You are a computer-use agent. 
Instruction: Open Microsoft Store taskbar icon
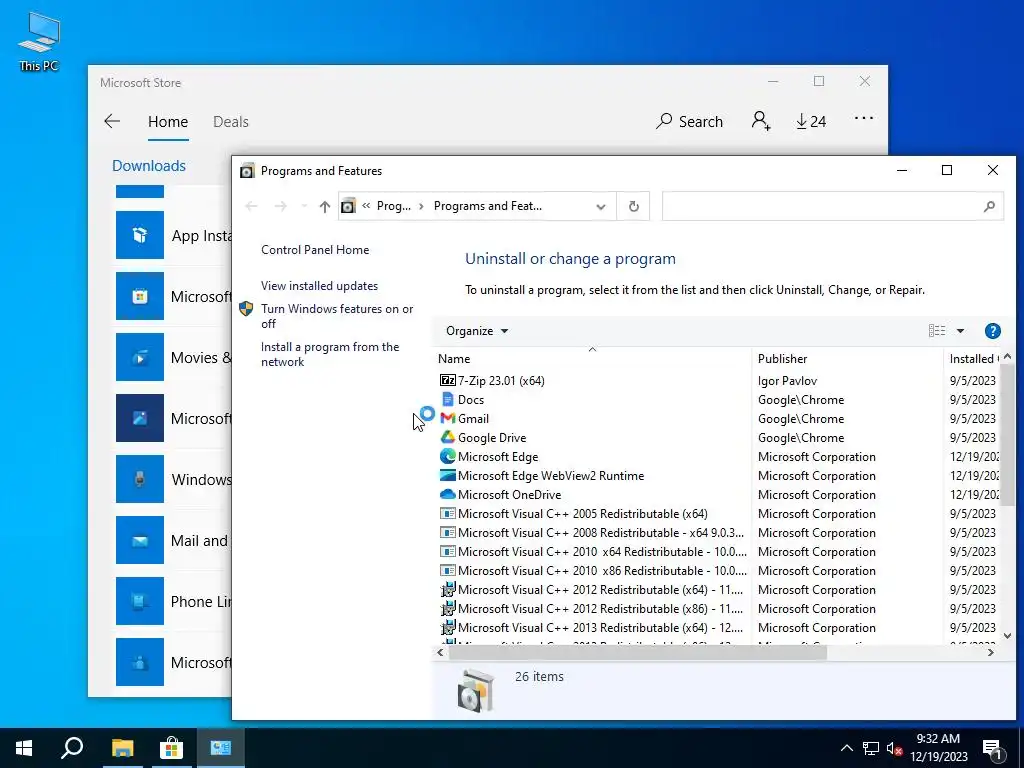point(171,748)
